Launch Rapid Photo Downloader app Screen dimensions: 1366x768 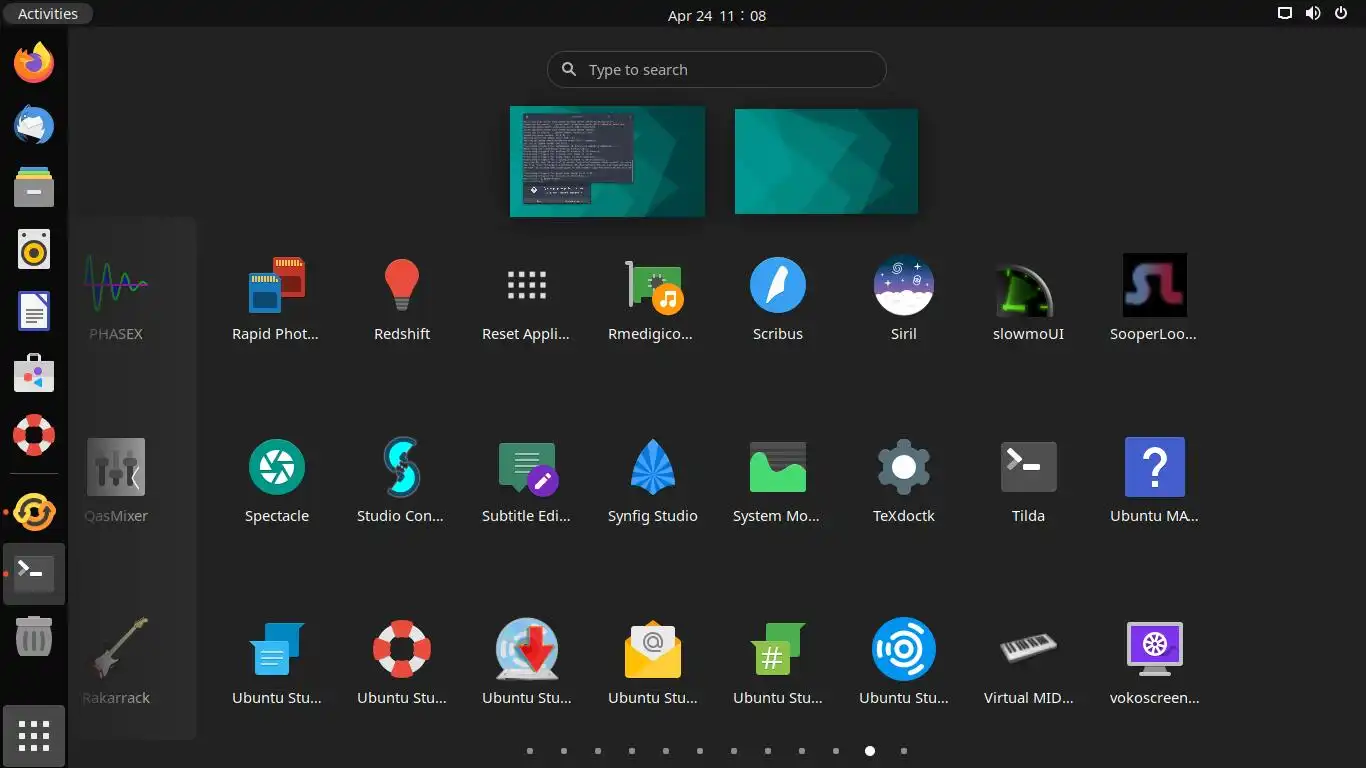point(276,297)
